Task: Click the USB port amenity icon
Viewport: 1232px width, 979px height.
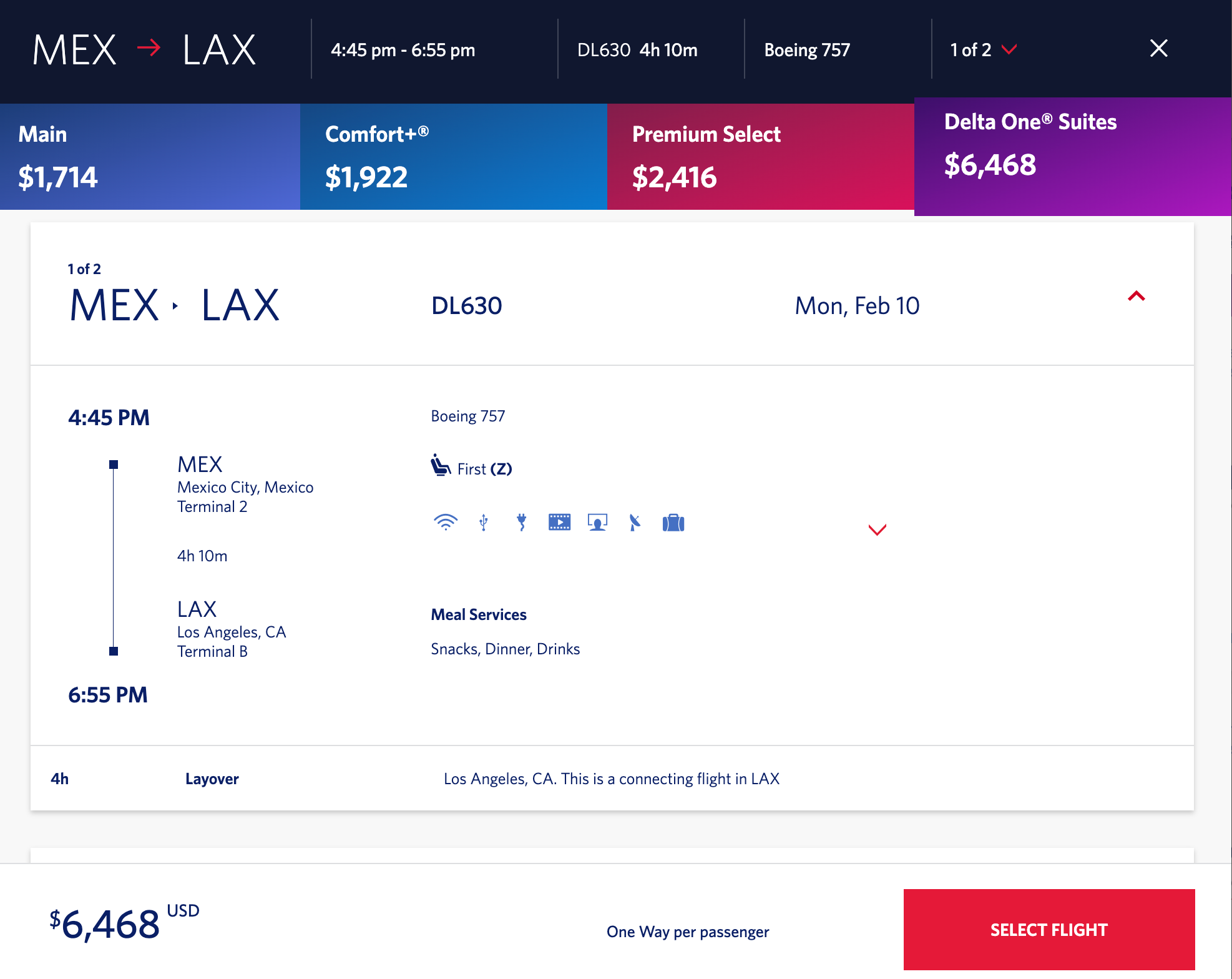Action: (x=484, y=522)
